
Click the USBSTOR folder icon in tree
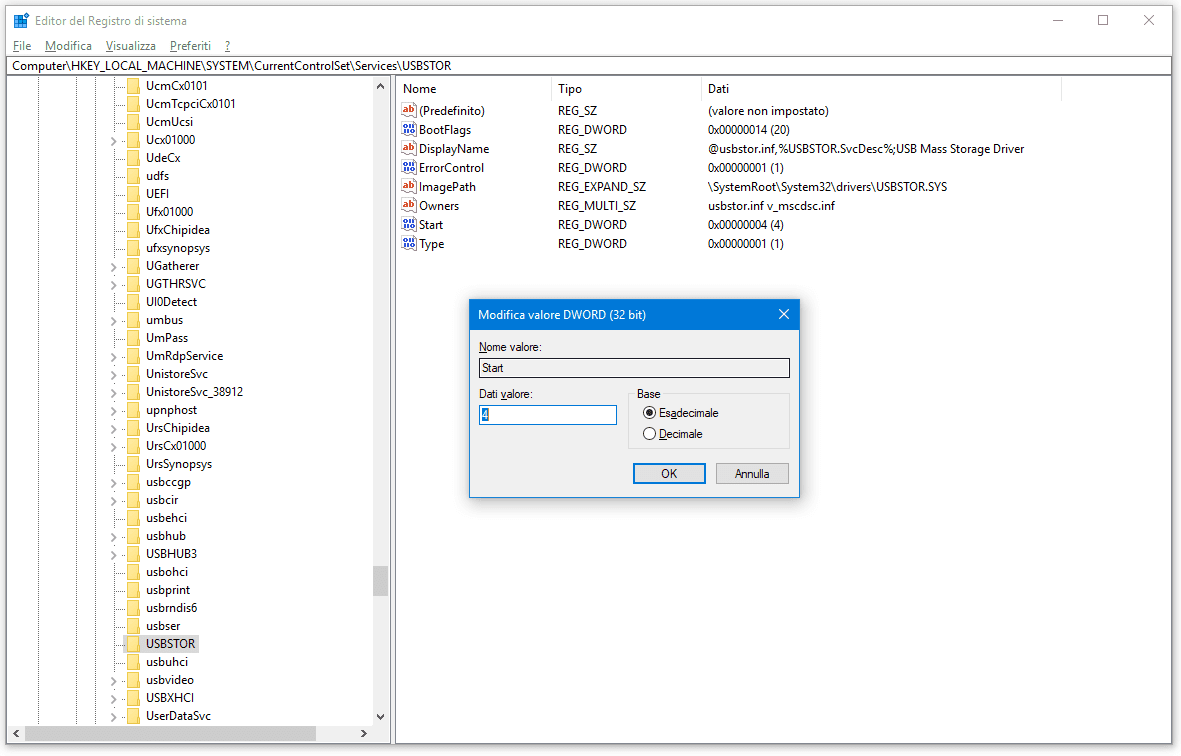133,644
